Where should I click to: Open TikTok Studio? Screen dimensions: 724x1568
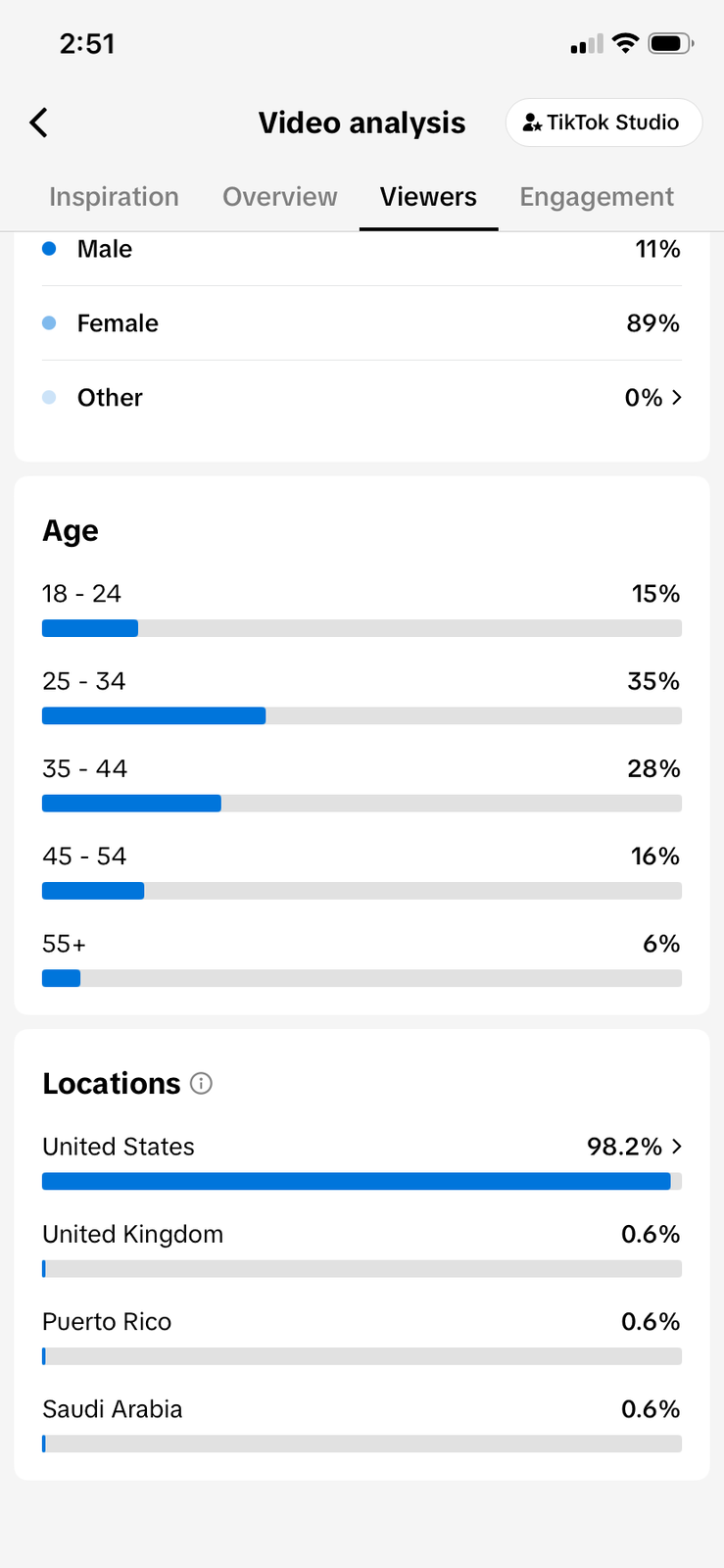coord(603,122)
